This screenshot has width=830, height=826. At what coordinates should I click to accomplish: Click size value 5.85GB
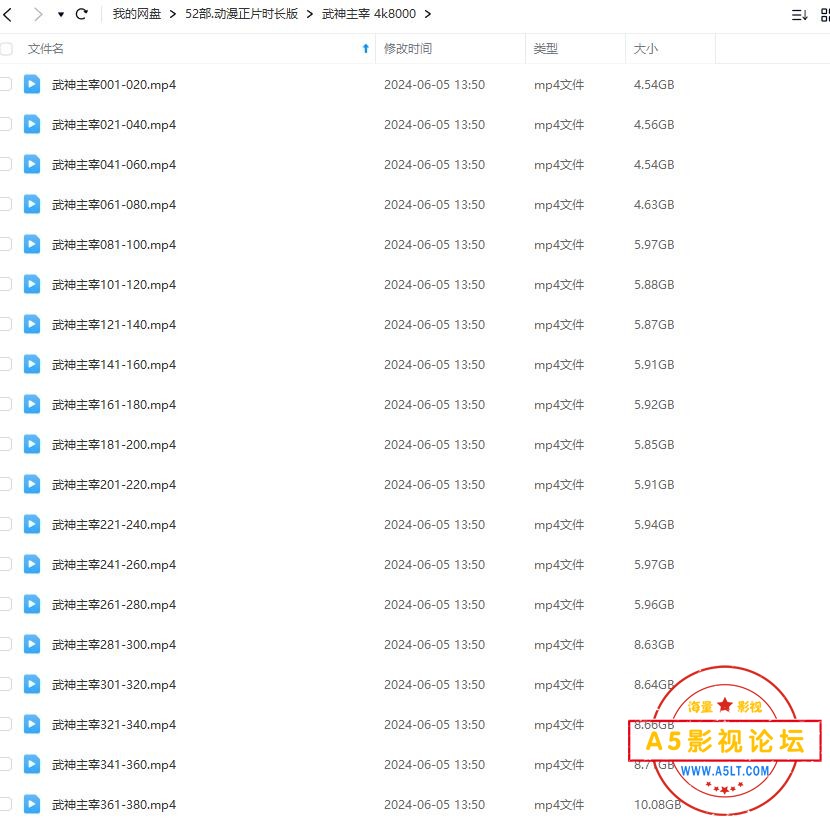click(x=654, y=445)
